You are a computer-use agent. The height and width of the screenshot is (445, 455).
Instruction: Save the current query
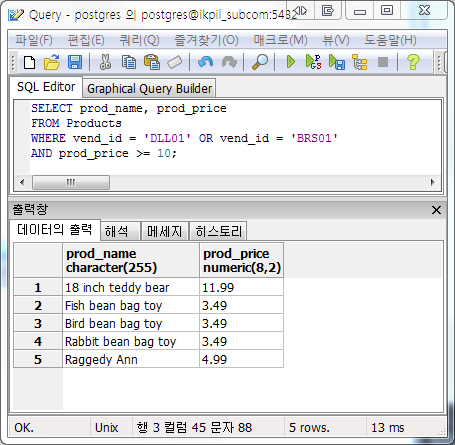[x=75, y=62]
